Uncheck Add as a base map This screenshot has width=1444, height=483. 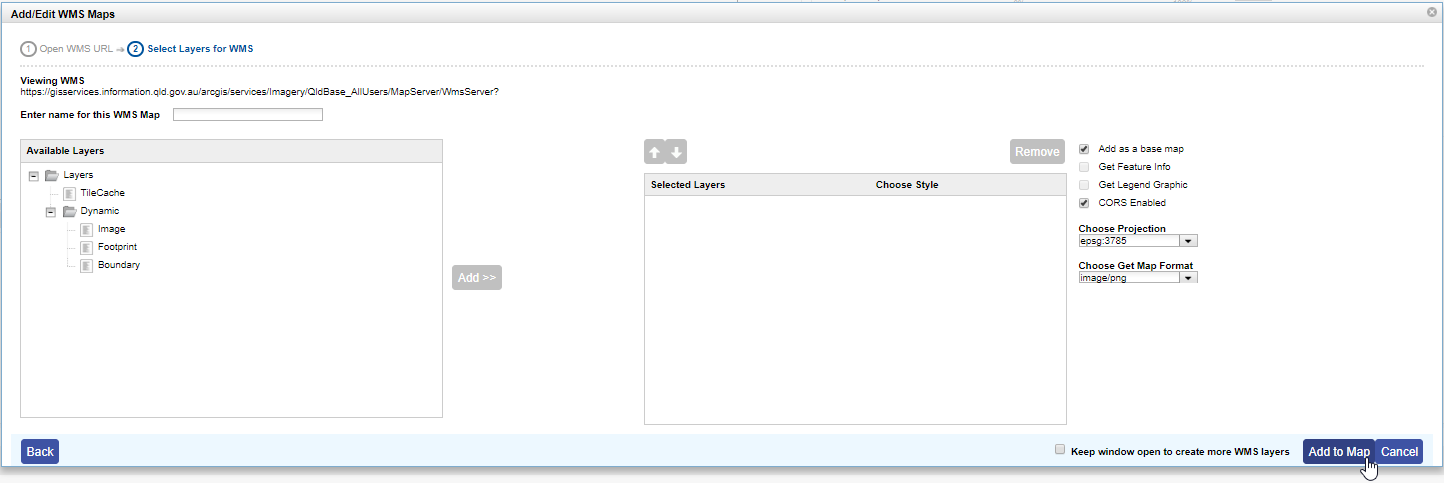coord(1084,149)
